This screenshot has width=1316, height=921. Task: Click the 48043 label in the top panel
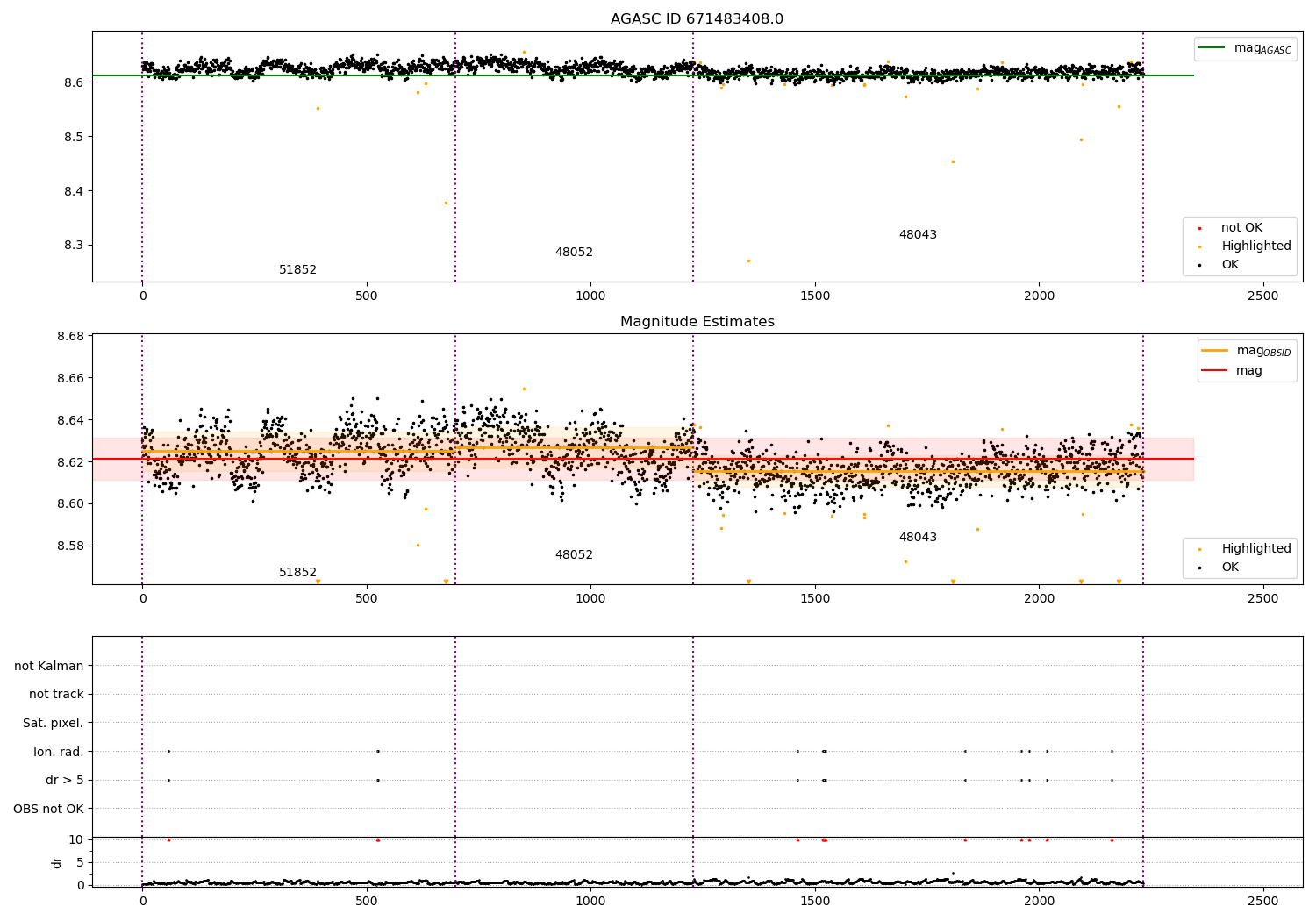pos(918,235)
